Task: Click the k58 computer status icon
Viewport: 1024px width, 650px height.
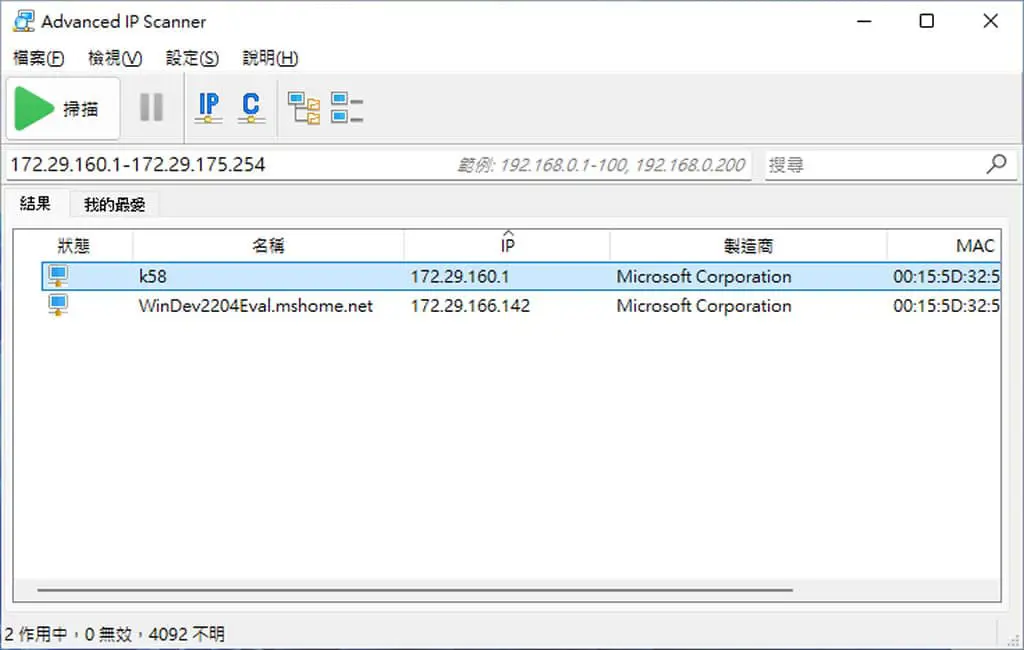Action: coord(58,276)
